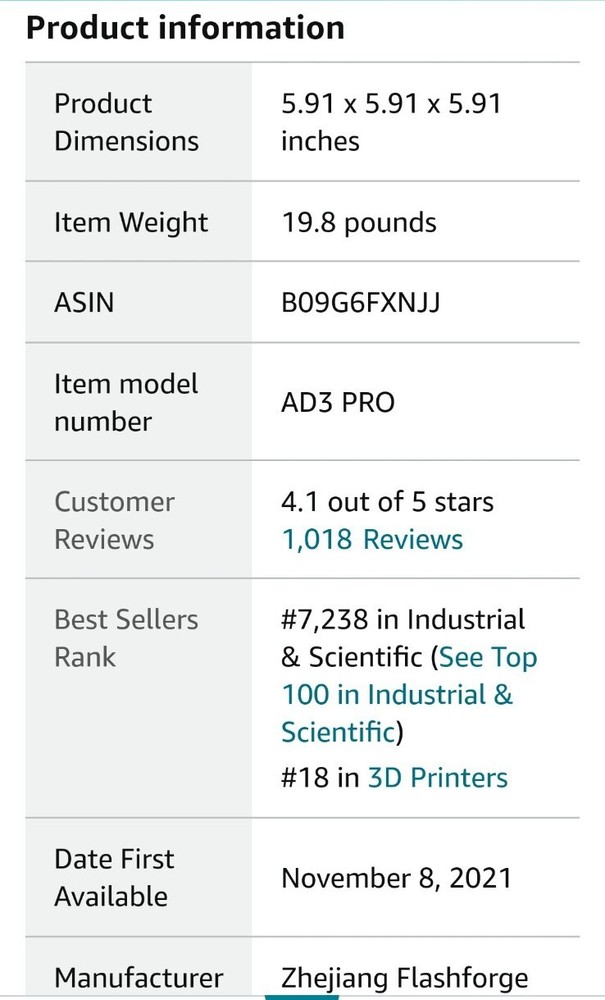605x1000 pixels.
Task: Tap the 4.1 out of 5 stars text
Action: point(387,502)
